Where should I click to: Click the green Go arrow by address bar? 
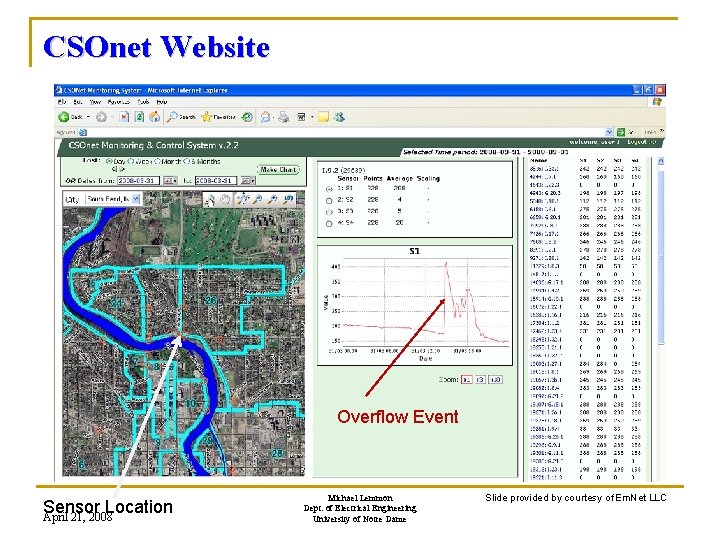pos(621,132)
